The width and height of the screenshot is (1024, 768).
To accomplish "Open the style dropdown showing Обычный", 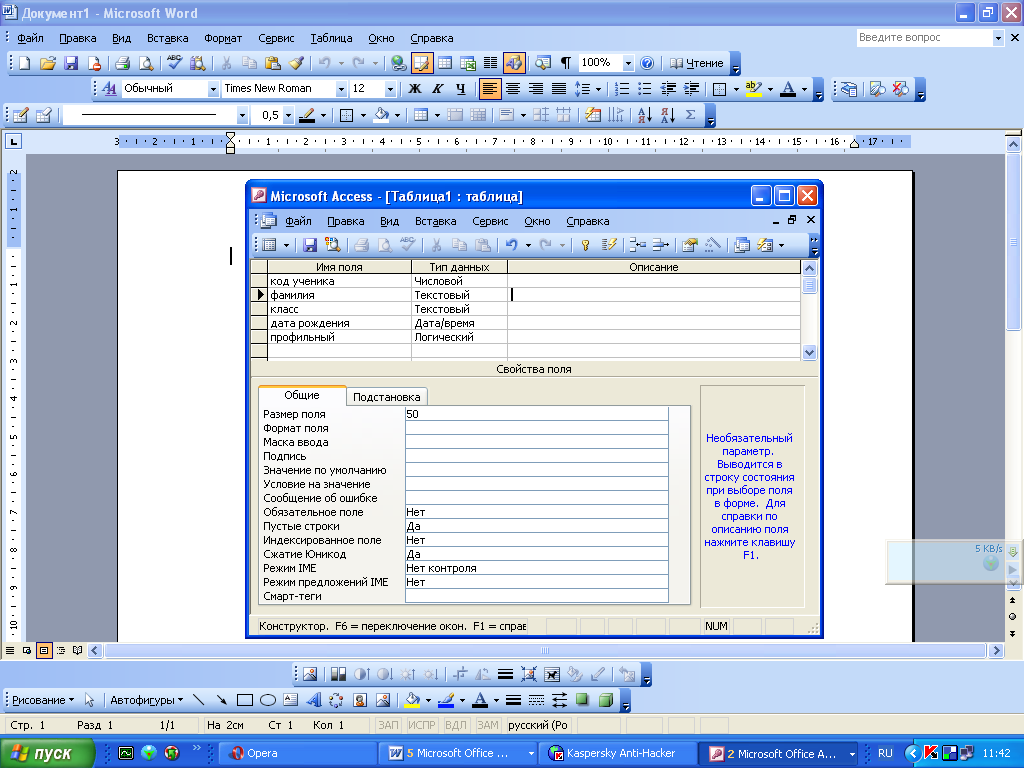I will click(213, 89).
